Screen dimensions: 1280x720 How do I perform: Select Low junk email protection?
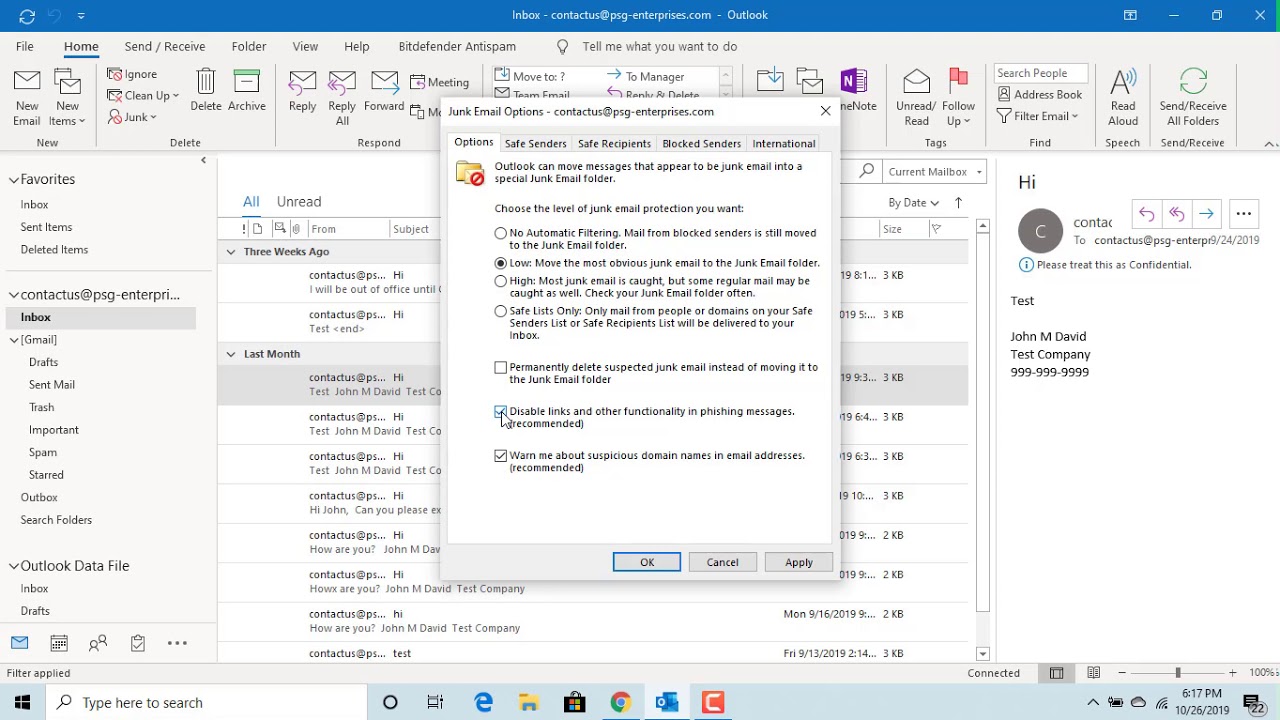tap(501, 263)
